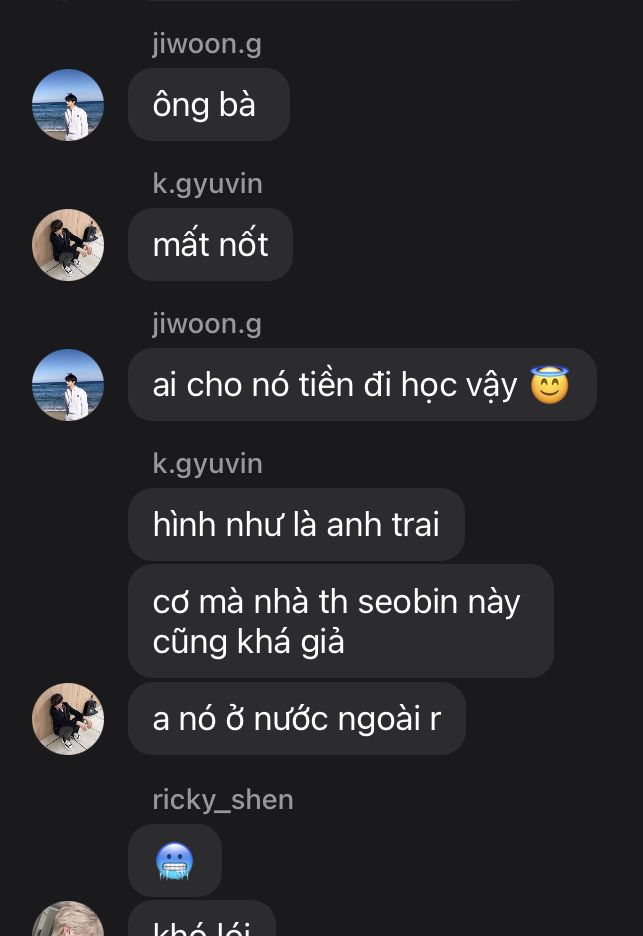Open the ricky_shen username label
This screenshot has height=936, width=643.
coord(223,800)
